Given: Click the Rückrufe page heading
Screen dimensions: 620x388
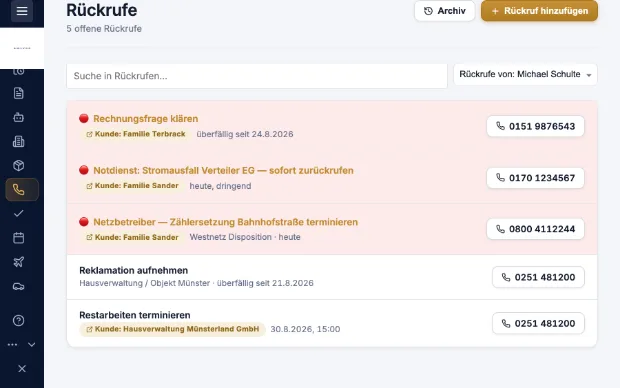Looking at the screenshot, I should (102, 10).
